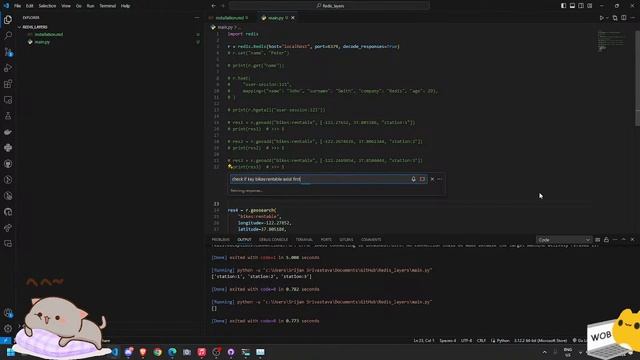
Task: Open the Selection menu
Action: pyautogui.click(x=47, y=6)
